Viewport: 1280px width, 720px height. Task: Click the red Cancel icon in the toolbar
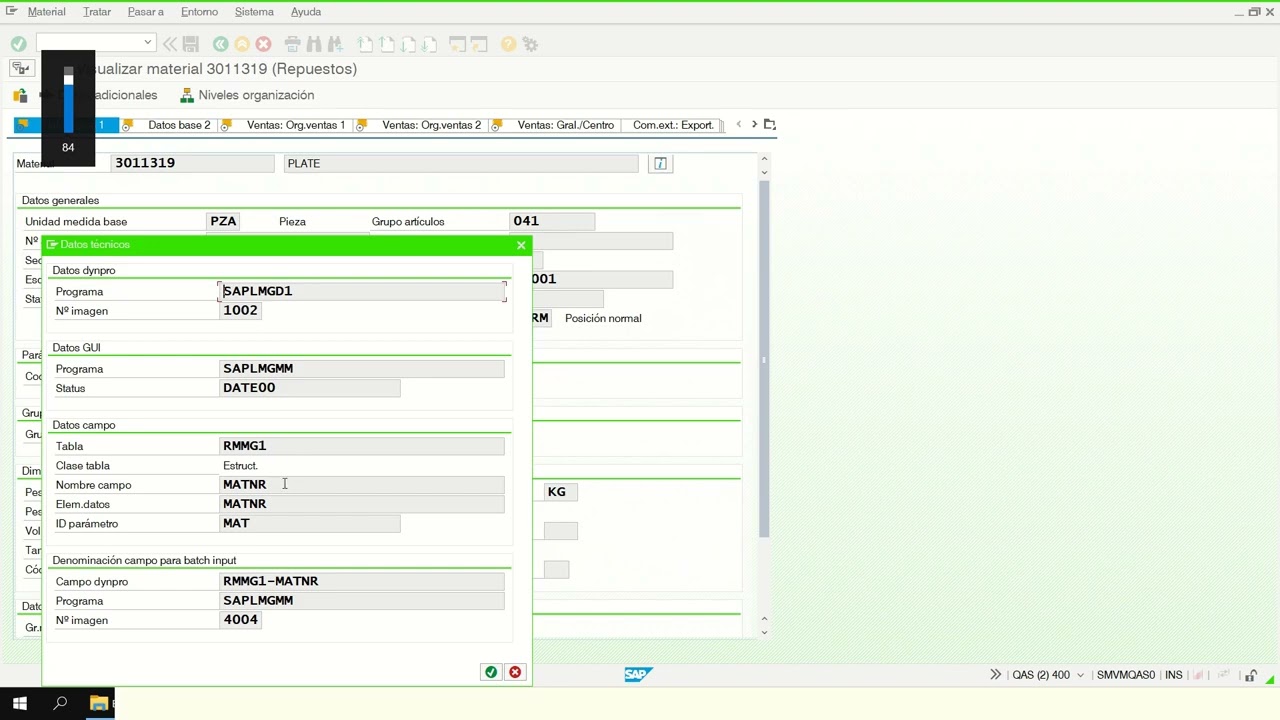pyautogui.click(x=264, y=44)
